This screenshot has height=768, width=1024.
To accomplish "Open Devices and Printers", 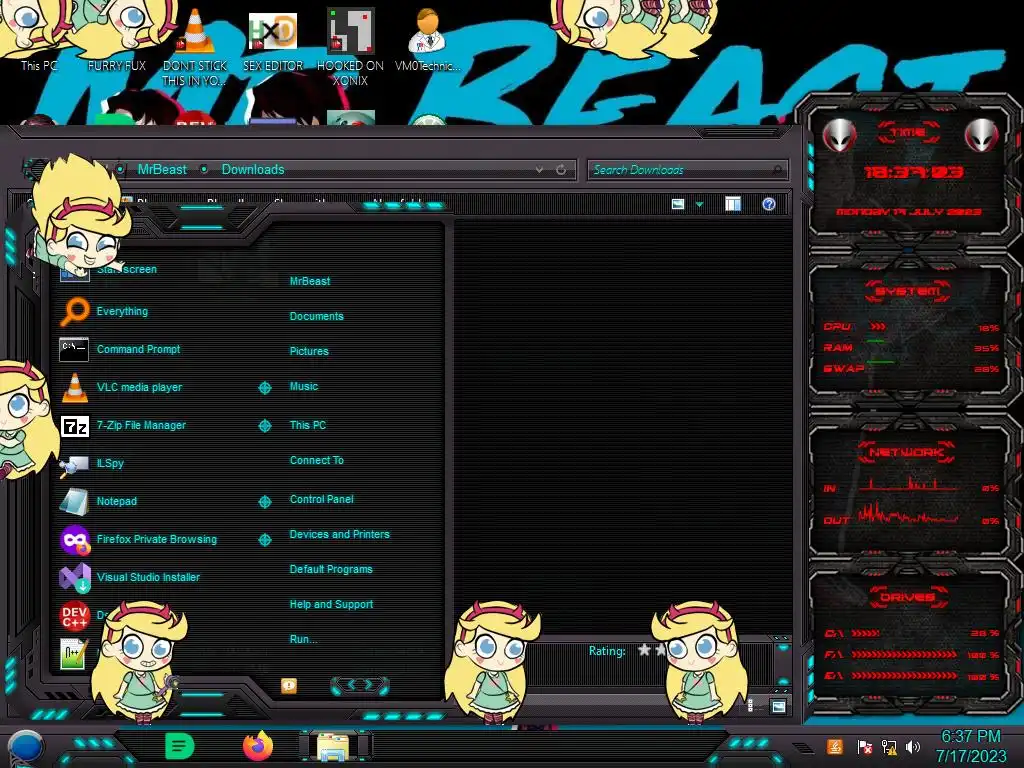I will tap(340, 534).
